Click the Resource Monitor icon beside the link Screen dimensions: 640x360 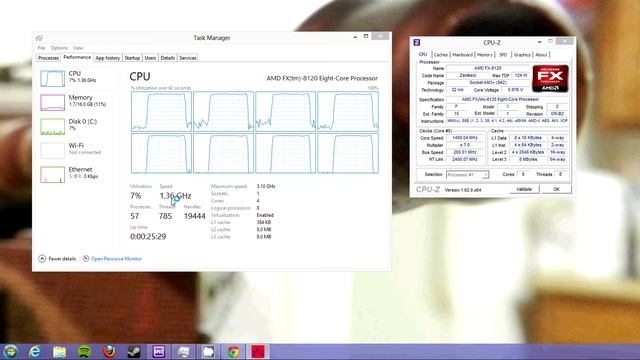pyautogui.click(x=86, y=259)
